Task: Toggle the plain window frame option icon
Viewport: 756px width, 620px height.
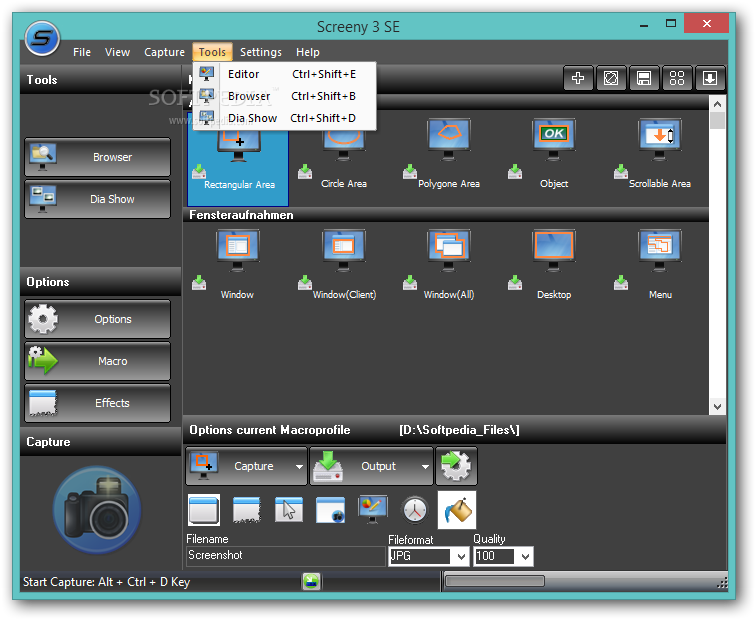Action: (204, 510)
